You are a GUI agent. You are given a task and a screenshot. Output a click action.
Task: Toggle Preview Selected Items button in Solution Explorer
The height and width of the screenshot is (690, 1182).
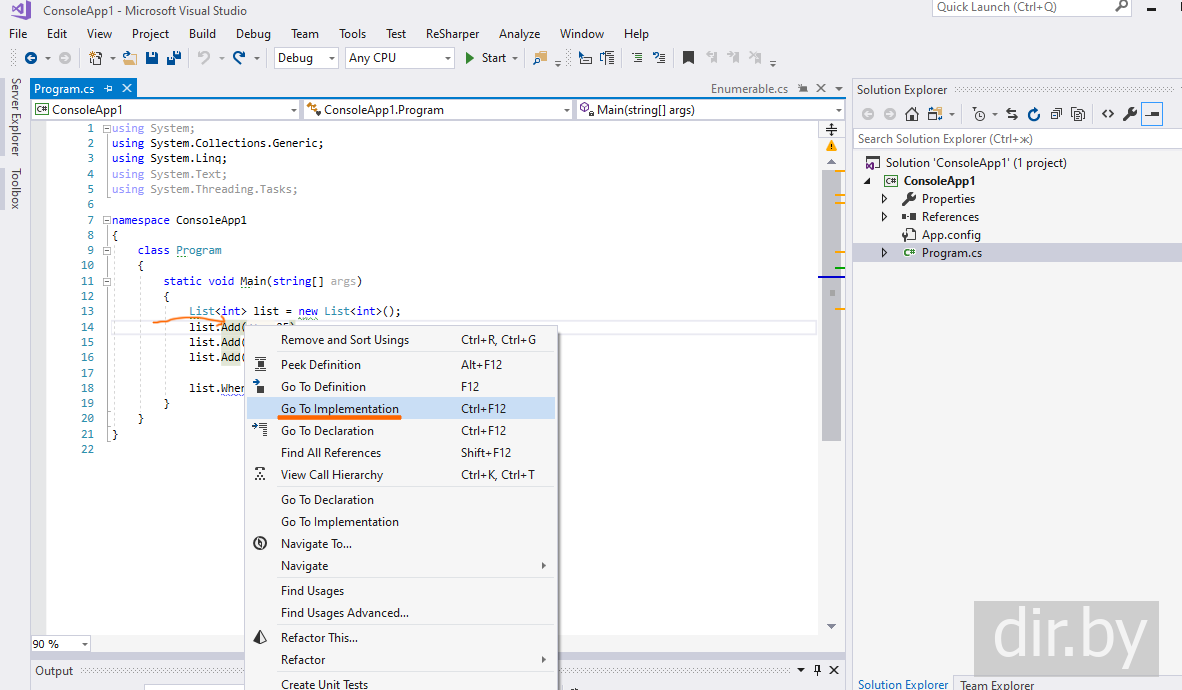(x=1152, y=115)
